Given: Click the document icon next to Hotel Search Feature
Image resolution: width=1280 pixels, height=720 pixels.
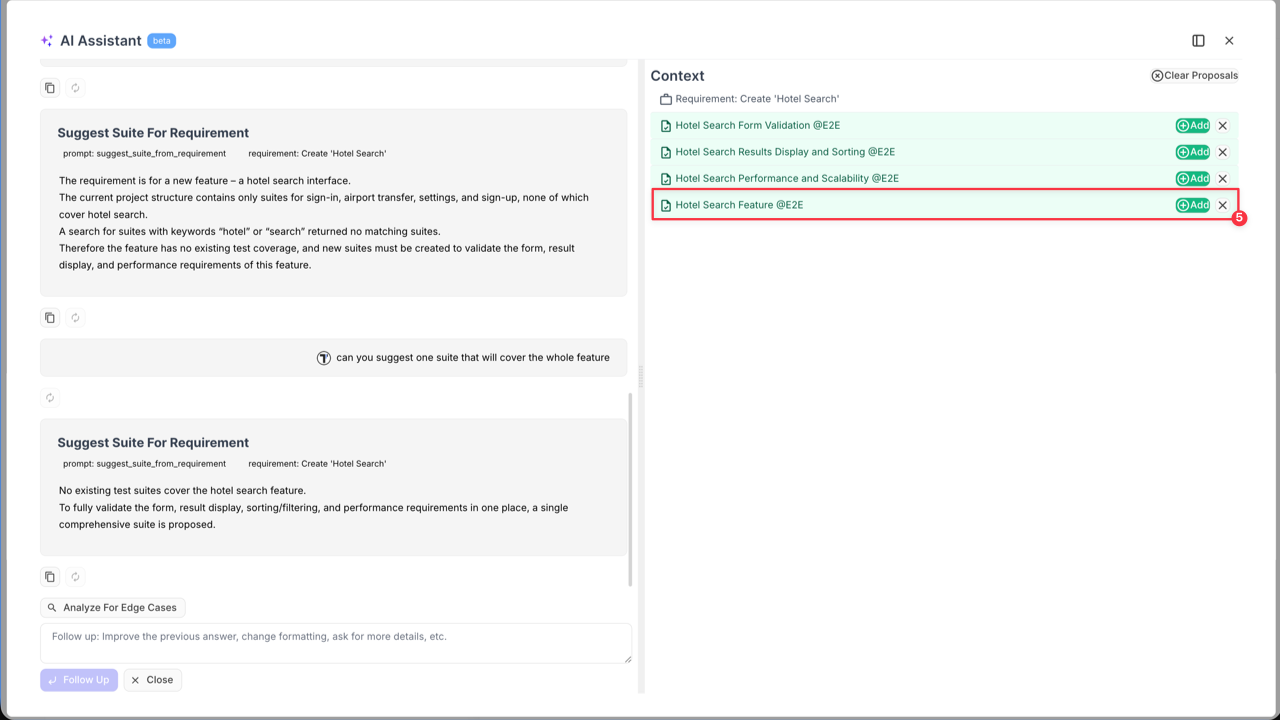Looking at the screenshot, I should 665,204.
